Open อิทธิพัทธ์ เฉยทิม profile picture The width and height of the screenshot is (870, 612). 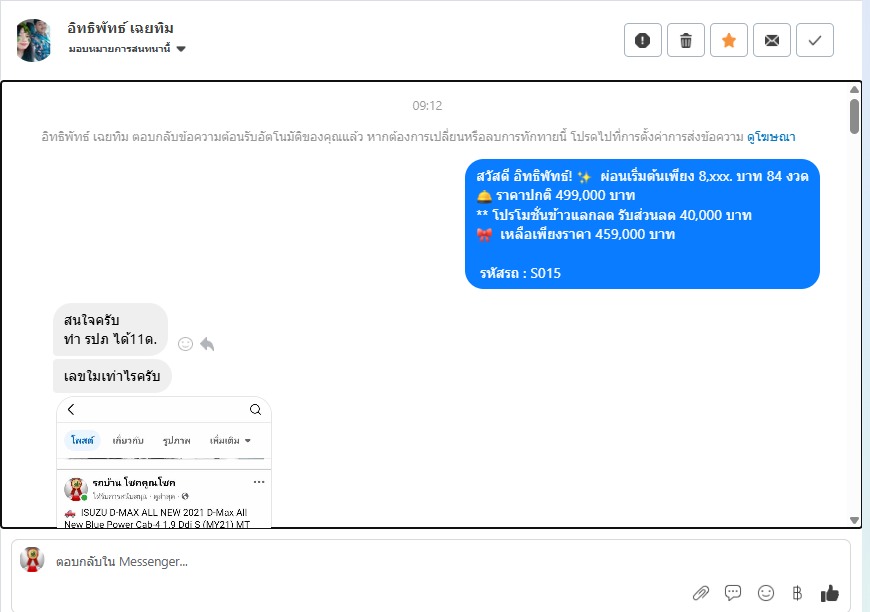click(x=34, y=40)
